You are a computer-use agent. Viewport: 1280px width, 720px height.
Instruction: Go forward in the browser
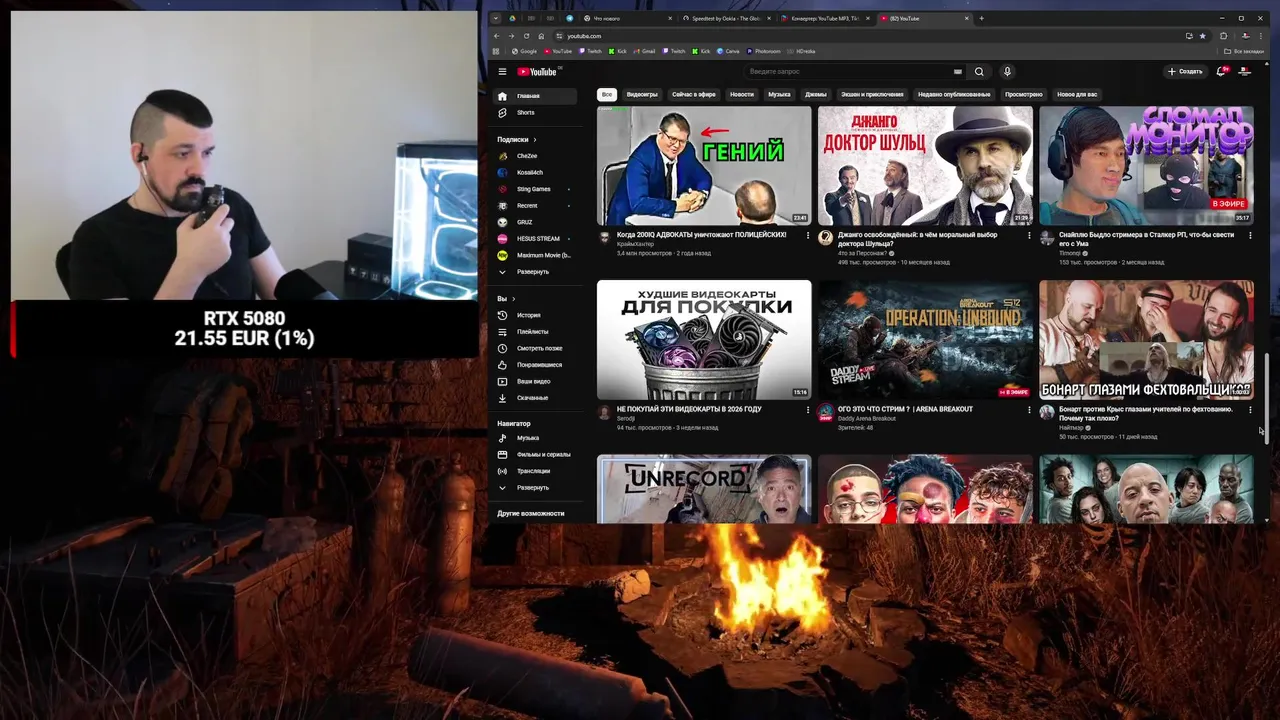[512, 36]
